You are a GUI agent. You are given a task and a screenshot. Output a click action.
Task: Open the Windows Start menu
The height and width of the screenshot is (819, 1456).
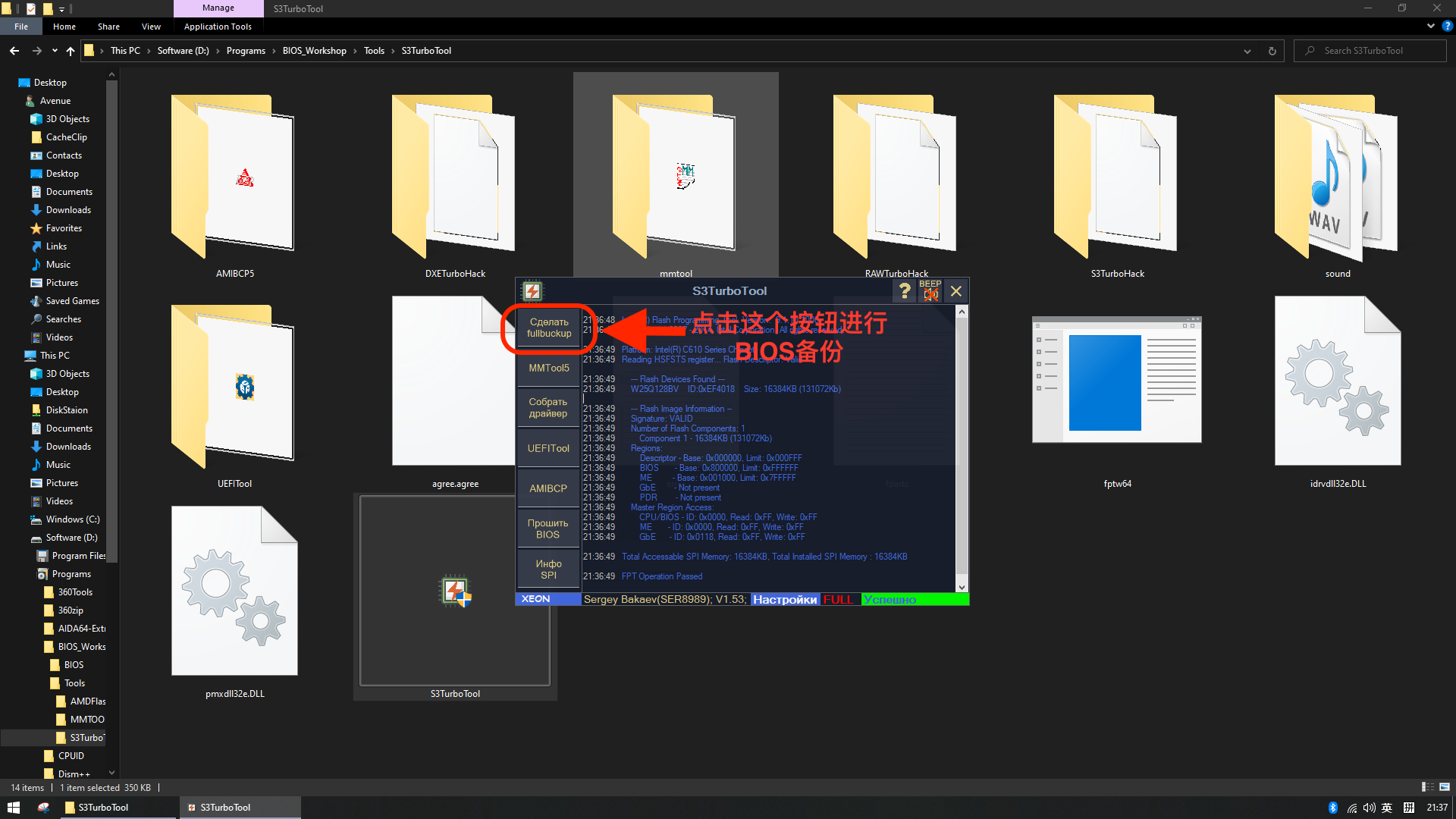[13, 808]
